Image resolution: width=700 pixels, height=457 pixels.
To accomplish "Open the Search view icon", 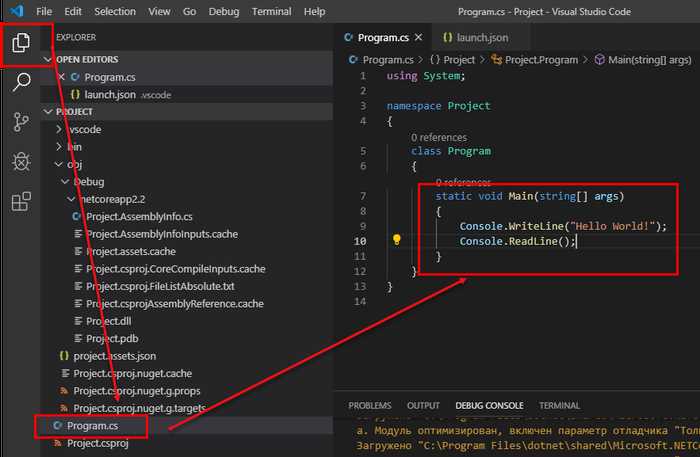I will [21, 82].
